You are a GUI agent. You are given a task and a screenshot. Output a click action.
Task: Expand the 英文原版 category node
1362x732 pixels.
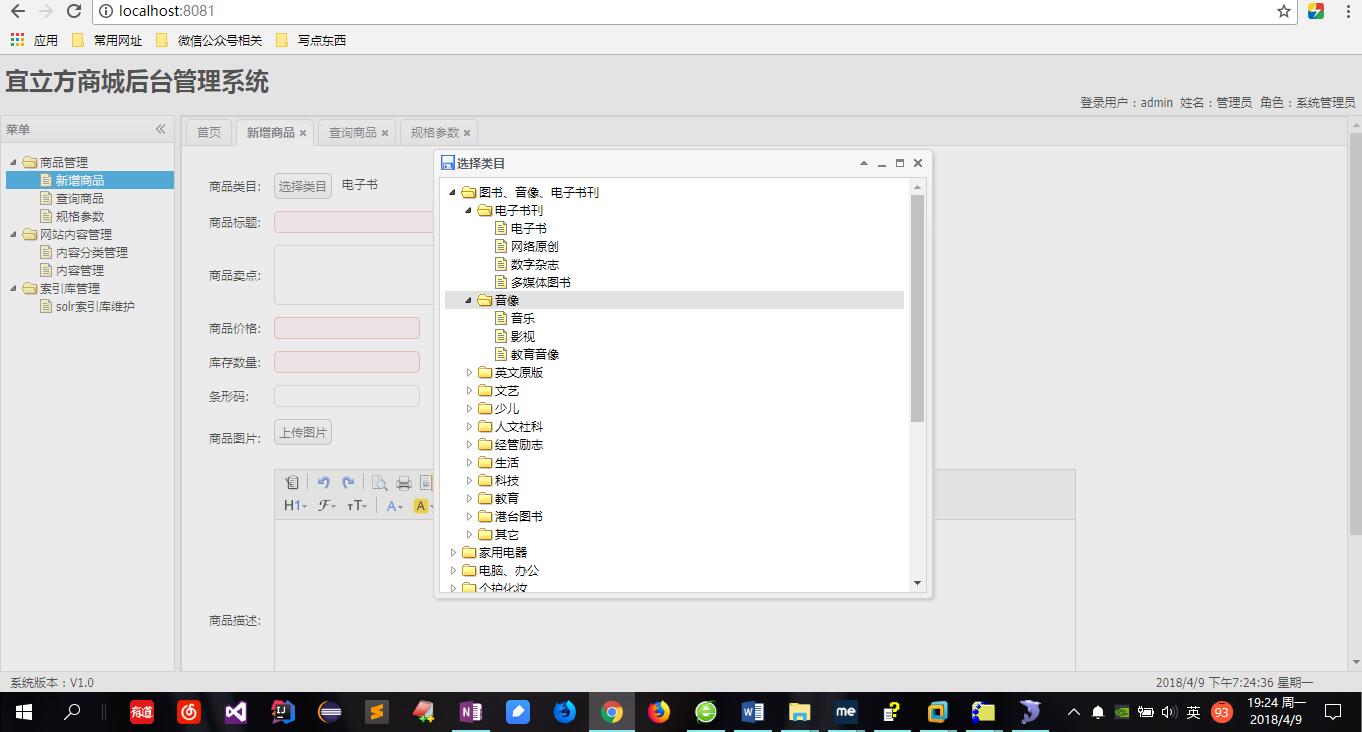click(x=469, y=372)
